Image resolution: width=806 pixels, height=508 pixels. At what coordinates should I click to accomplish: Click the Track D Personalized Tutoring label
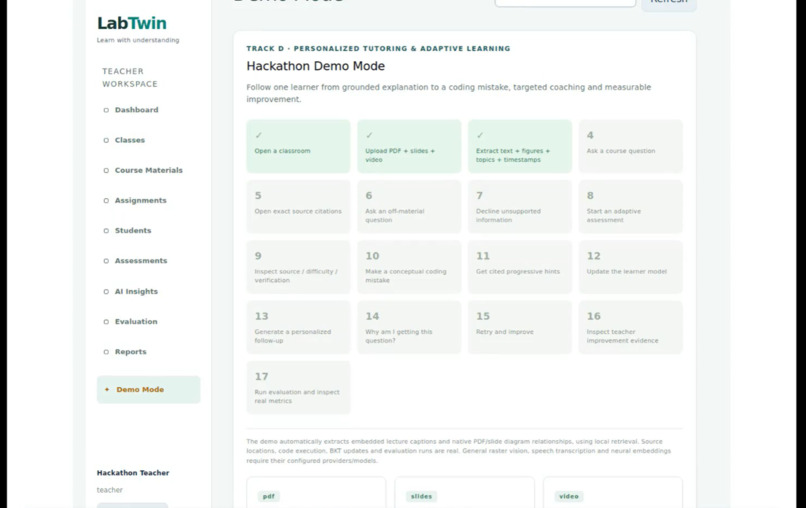tap(378, 49)
